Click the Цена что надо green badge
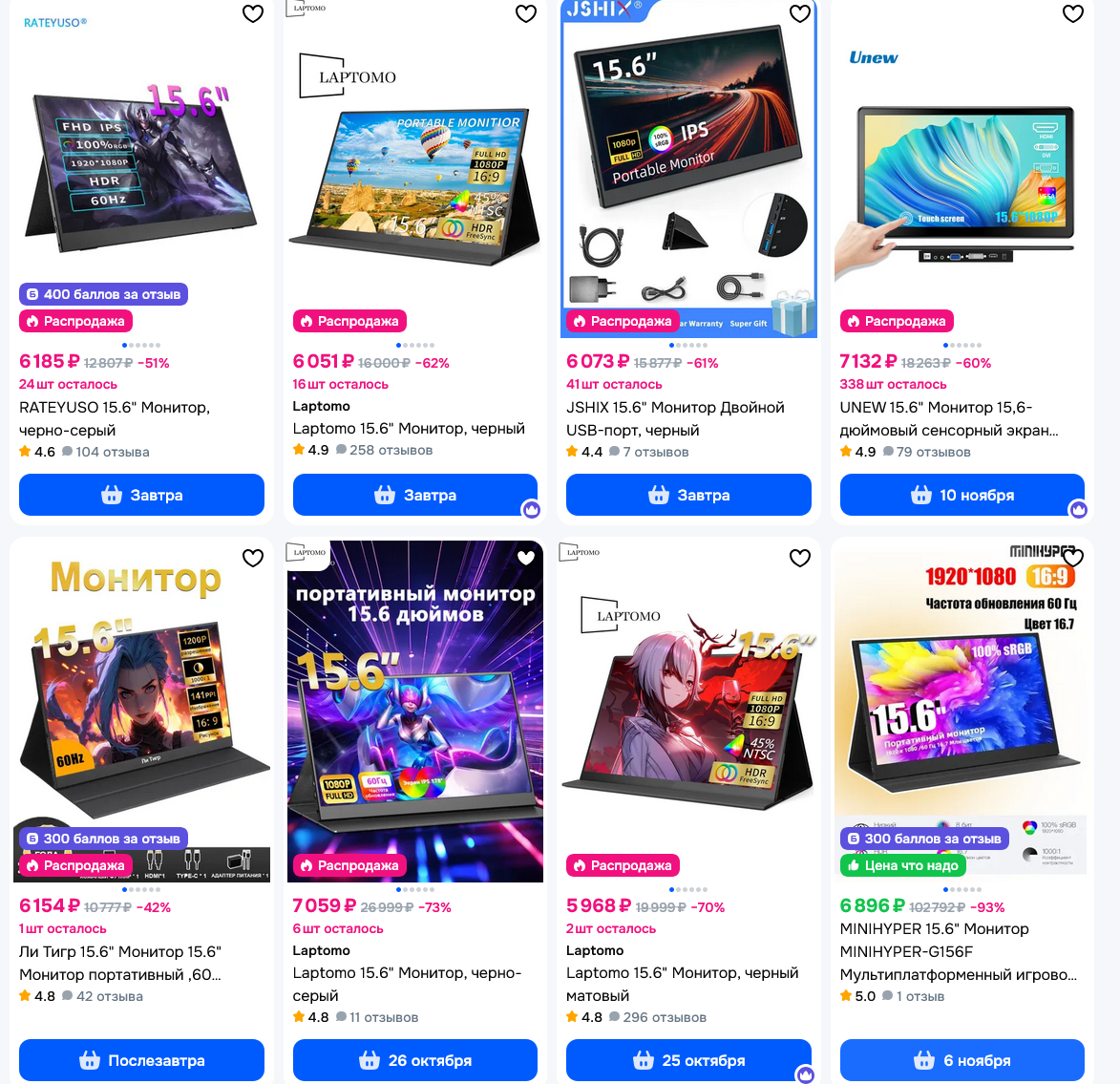This screenshot has height=1084, width=1120. pos(903,865)
